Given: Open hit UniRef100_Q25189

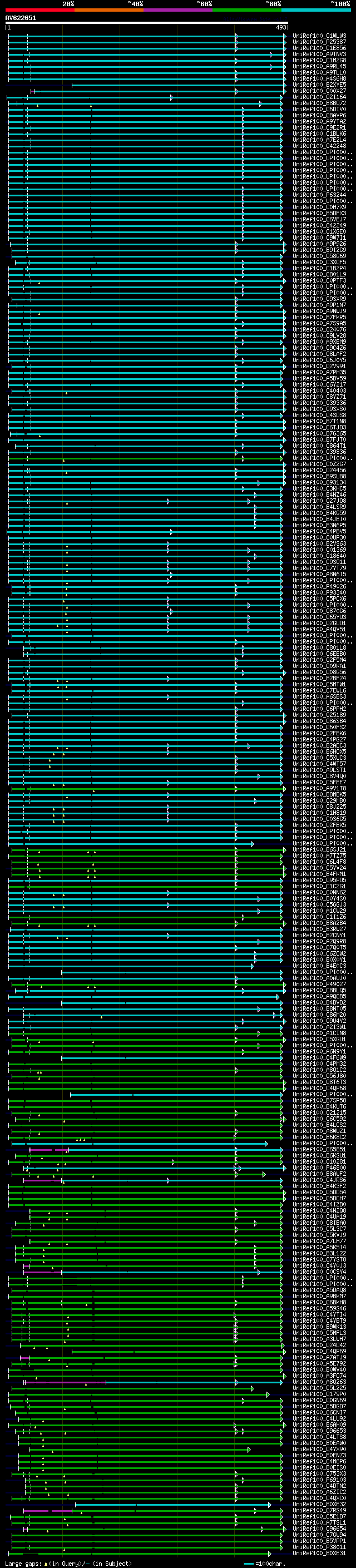Looking at the screenshot, I should tap(319, 715).
